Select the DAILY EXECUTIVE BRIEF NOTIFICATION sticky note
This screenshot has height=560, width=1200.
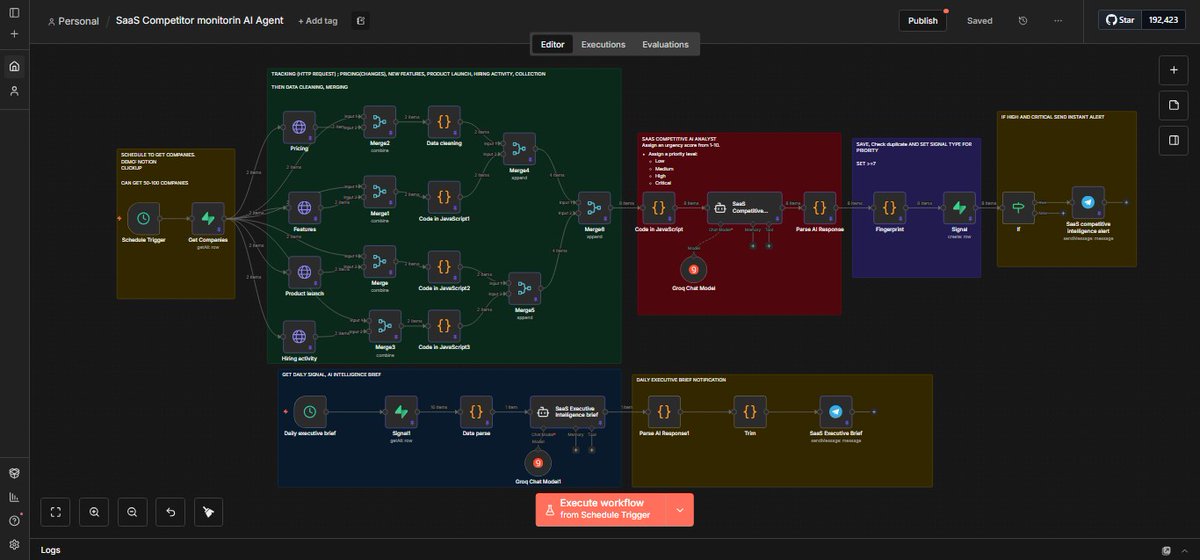click(783, 430)
